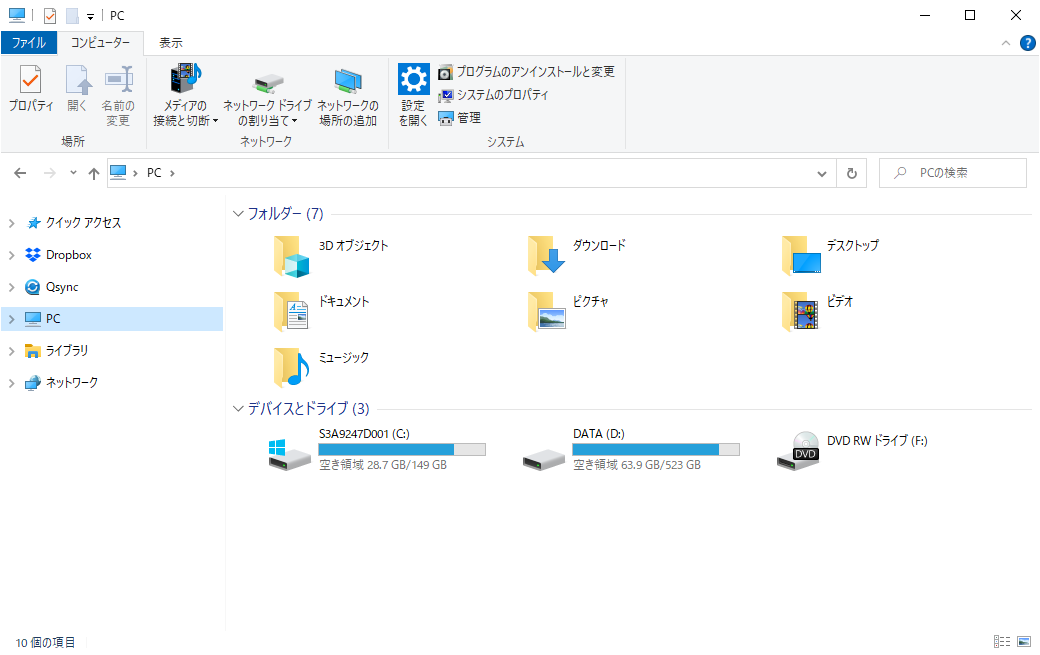
Task: Click プログラムのアンインストールと変更
Action: point(527,72)
